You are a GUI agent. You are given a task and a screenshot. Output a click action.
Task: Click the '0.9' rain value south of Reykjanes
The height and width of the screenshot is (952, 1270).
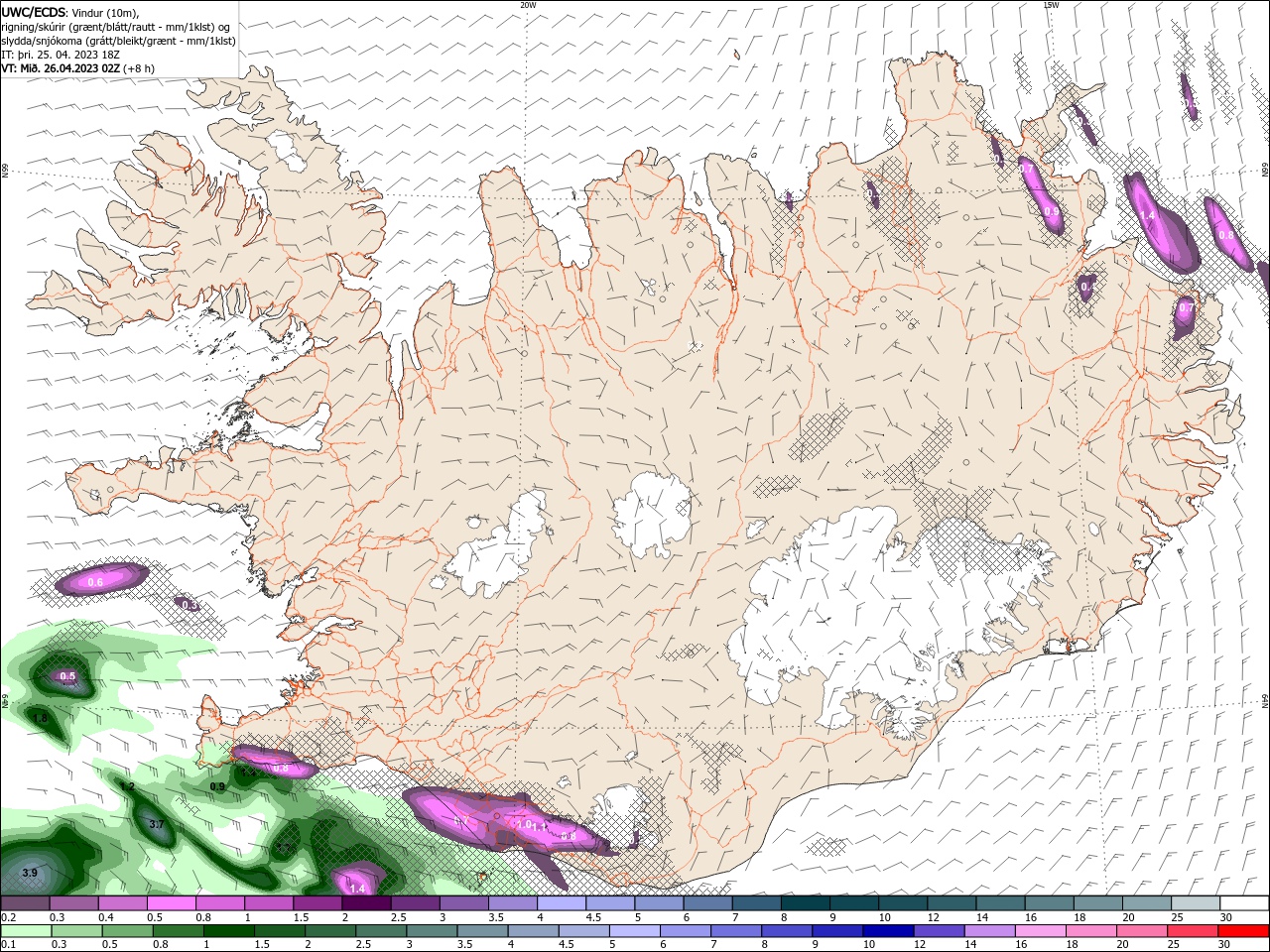[217, 786]
